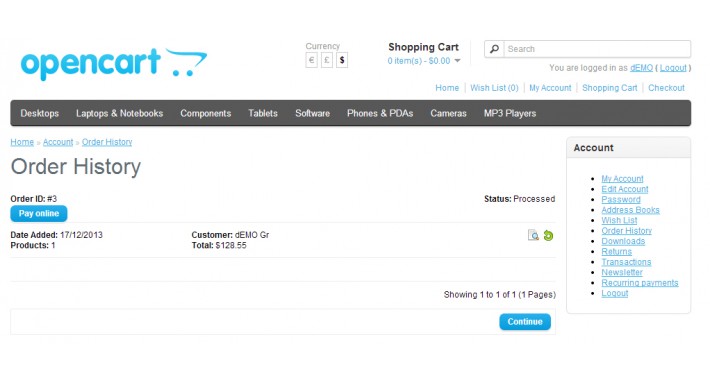Click the 'Showing 1 to 1 of 1' text
710x380 pixels.
480,295
